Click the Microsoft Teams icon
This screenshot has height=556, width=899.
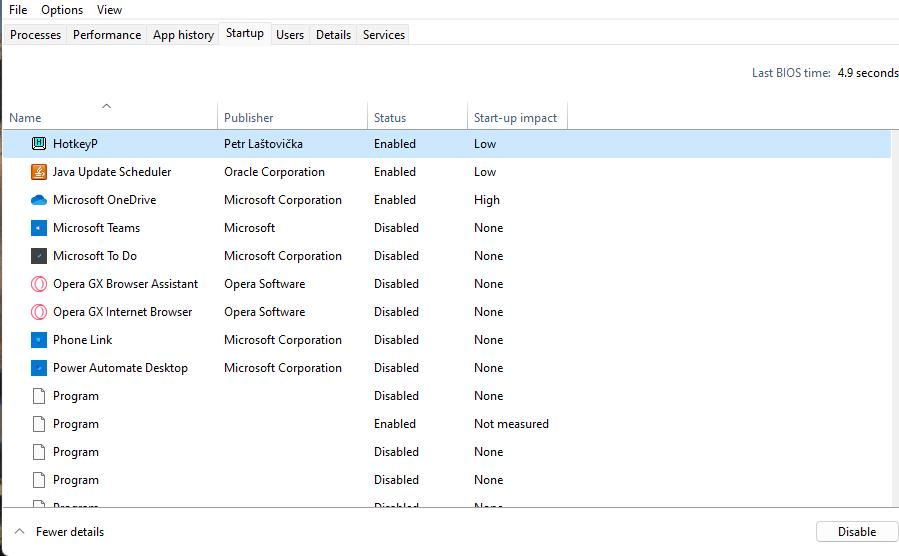tap(39, 228)
